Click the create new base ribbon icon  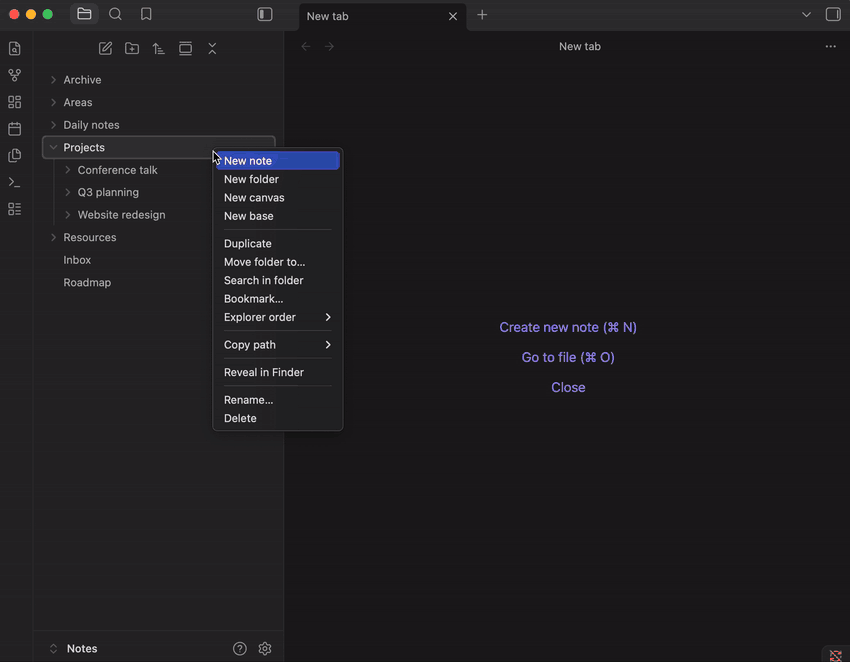click(15, 209)
